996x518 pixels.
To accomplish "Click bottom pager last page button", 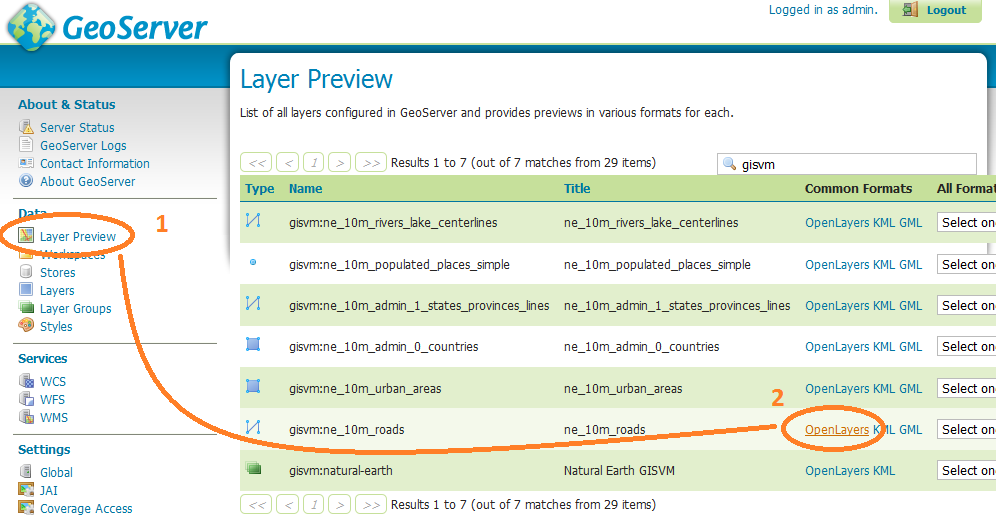I will [x=371, y=505].
